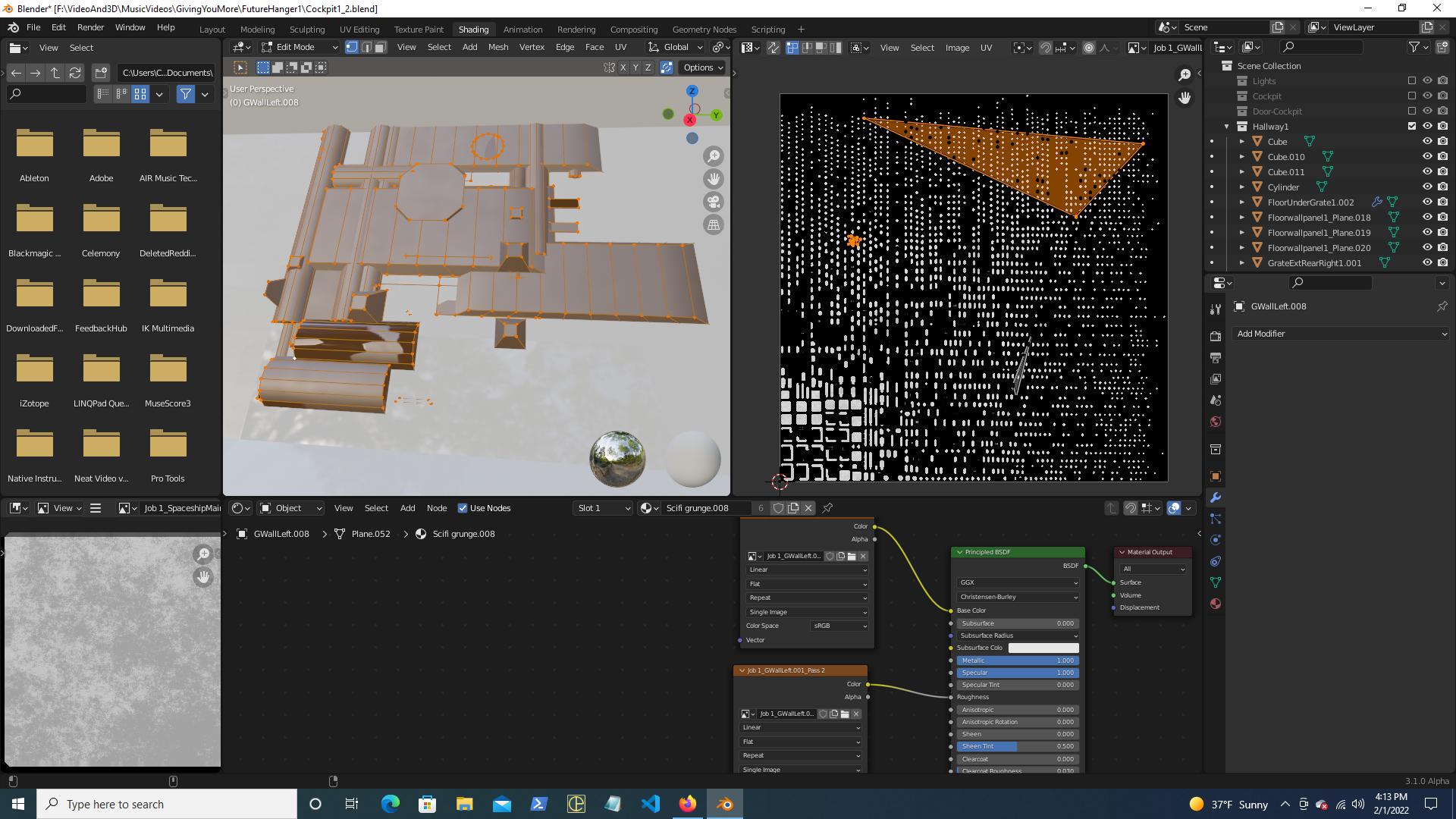Expand FloorUnderGrate1.002 tree item
This screenshot has width=1456, height=819.
pyautogui.click(x=1242, y=202)
